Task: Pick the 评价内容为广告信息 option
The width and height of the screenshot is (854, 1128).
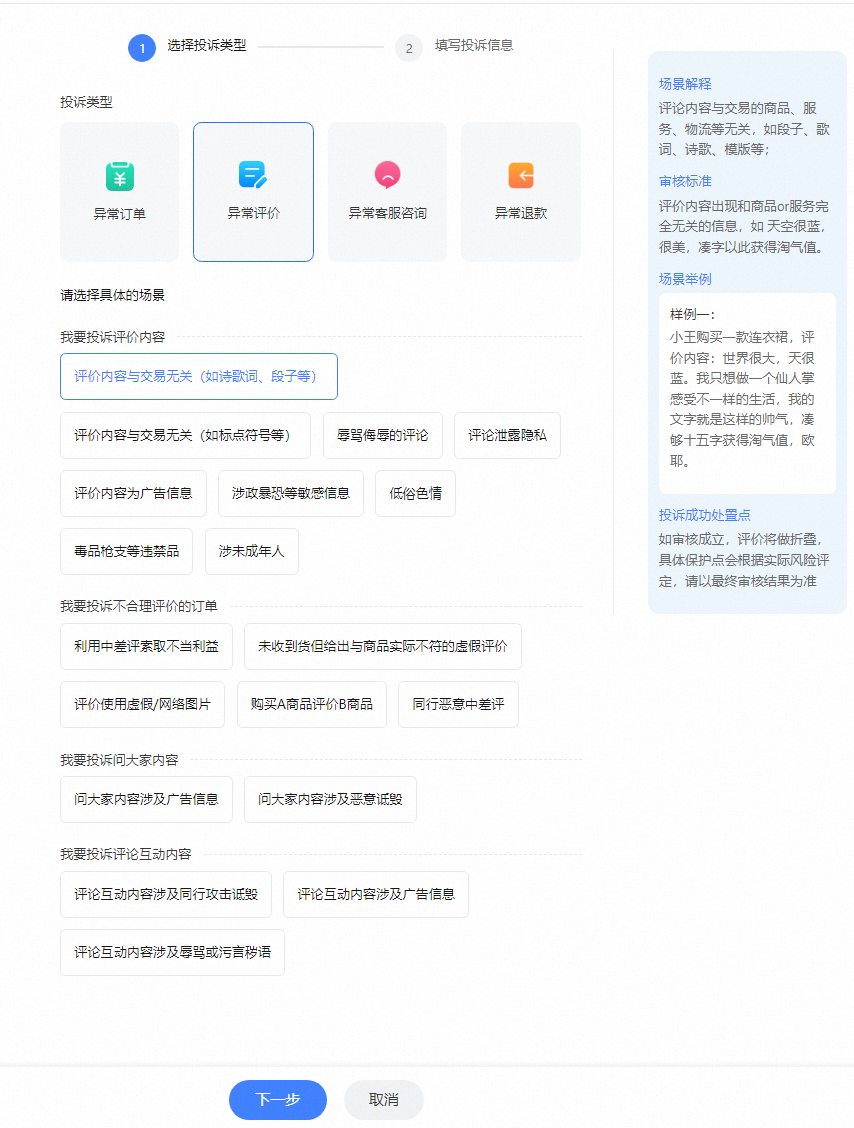Action: coord(133,494)
